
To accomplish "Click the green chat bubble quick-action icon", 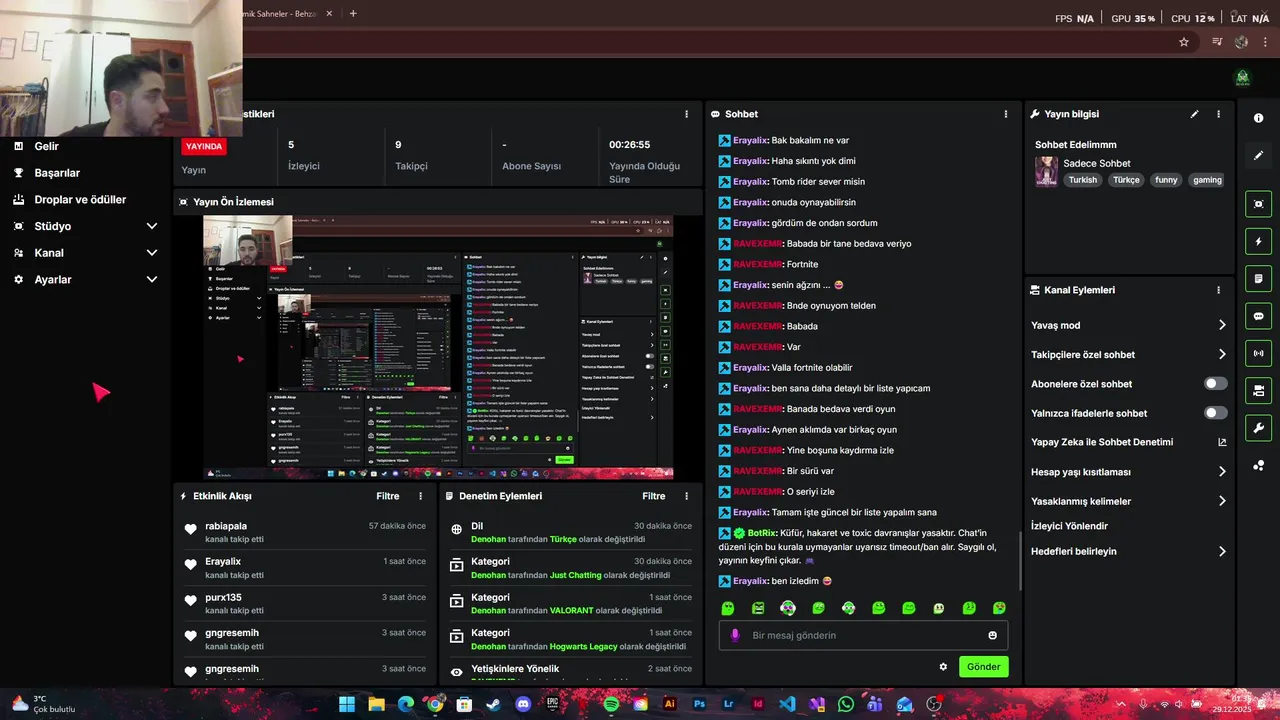I will 1258,316.
